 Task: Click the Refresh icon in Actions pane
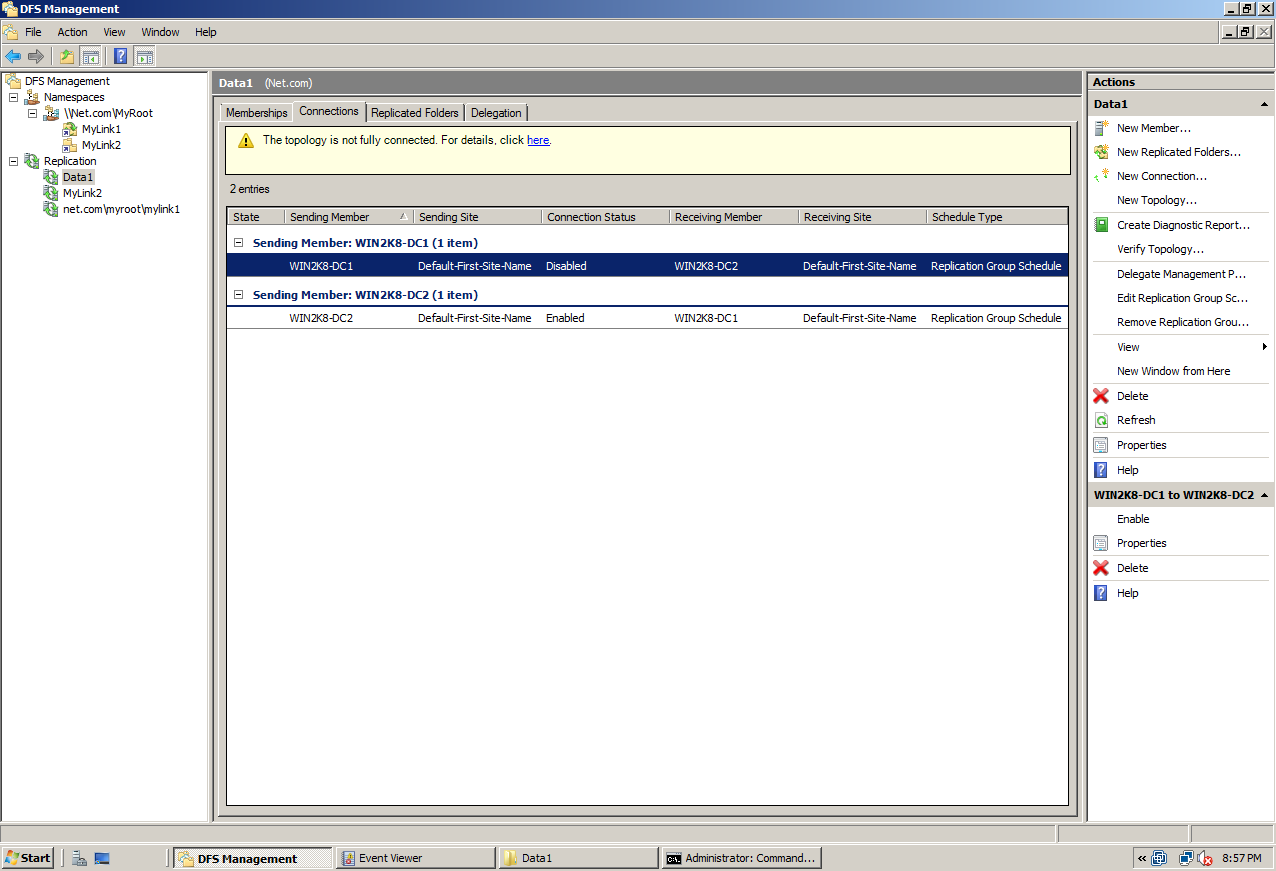click(x=1101, y=420)
